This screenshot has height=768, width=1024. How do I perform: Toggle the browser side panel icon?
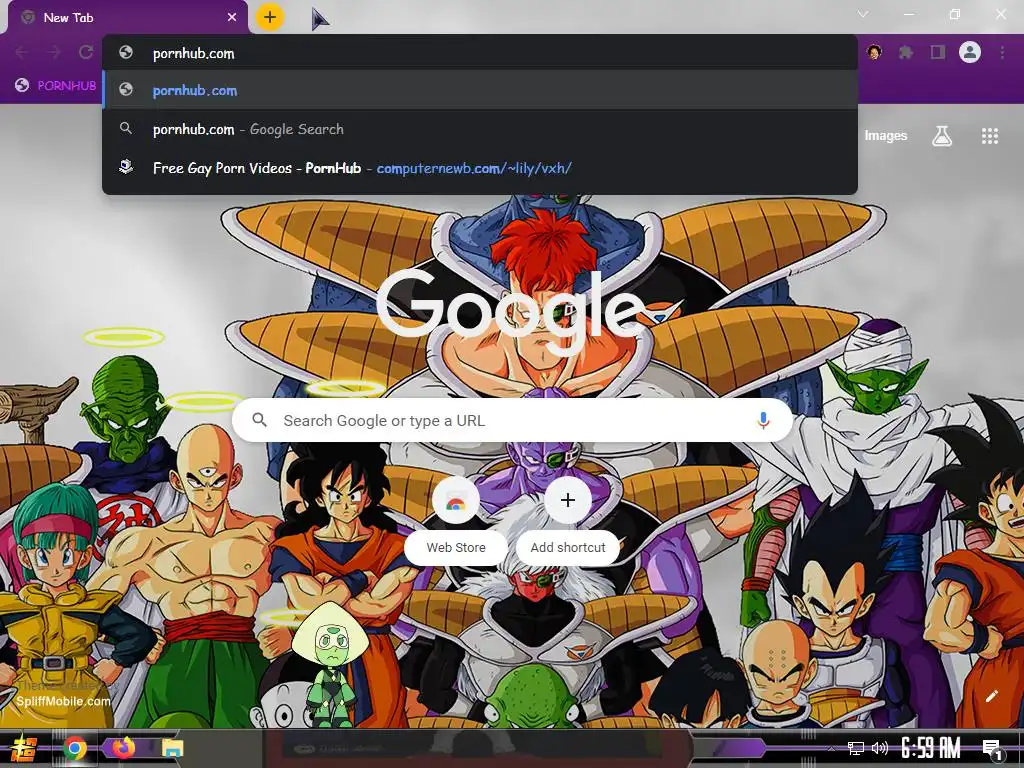pos(938,52)
